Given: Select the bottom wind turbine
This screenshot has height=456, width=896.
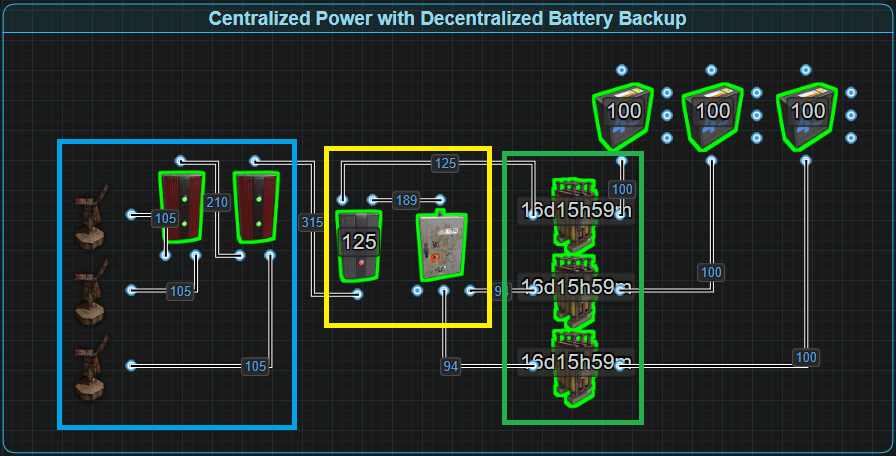Looking at the screenshot, I should pyautogui.click(x=91, y=366).
